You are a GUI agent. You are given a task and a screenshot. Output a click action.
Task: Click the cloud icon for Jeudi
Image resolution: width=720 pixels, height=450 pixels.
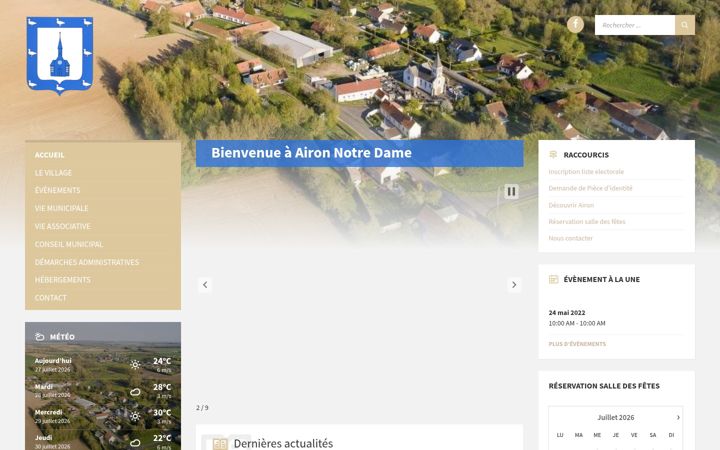[135, 443]
